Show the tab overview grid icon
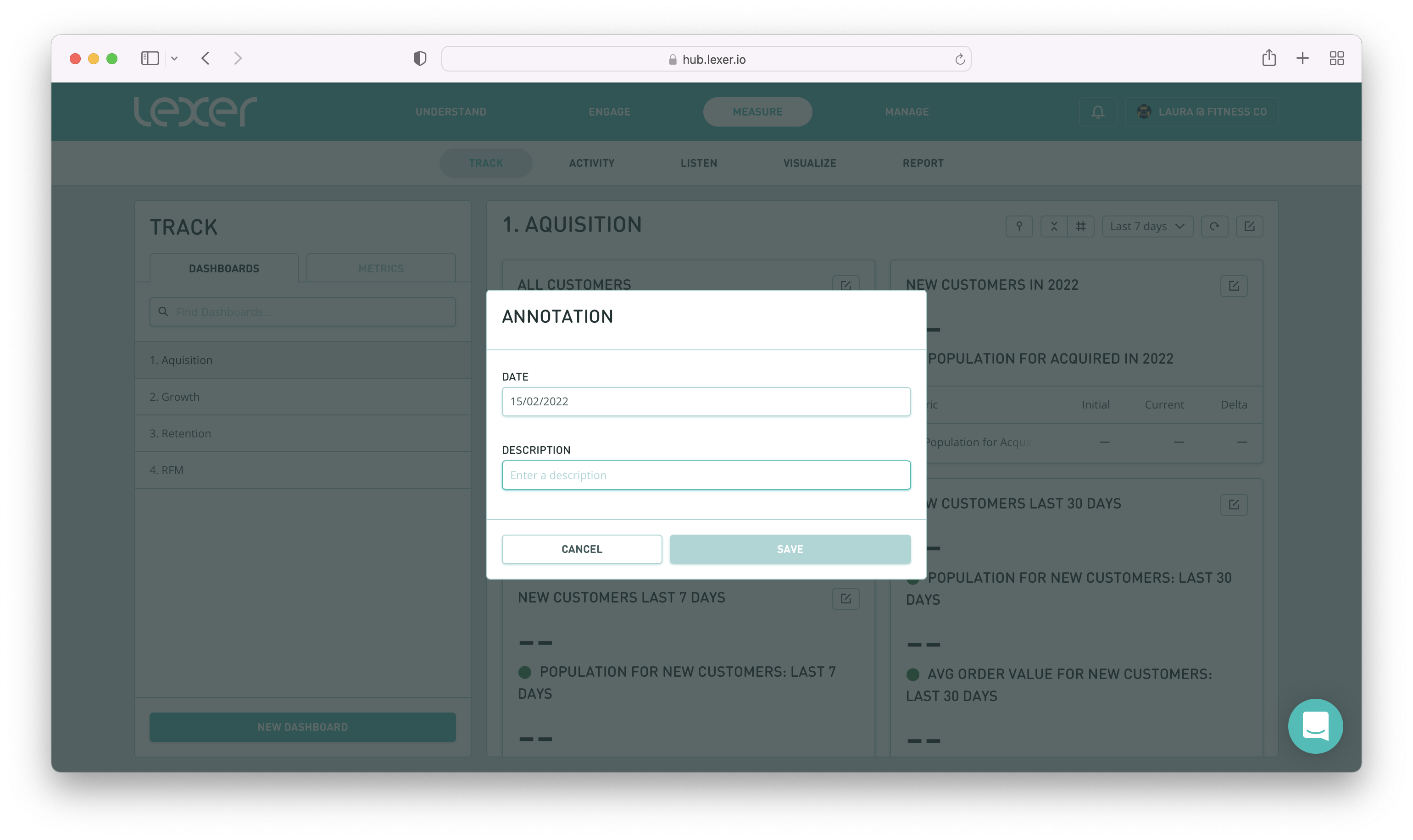 tap(1336, 58)
